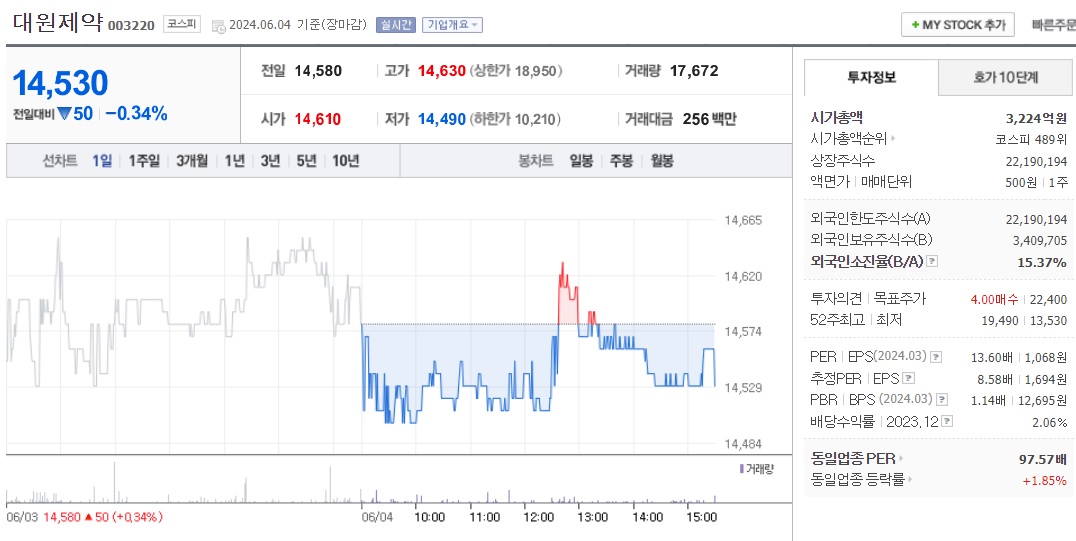Click the 코스피 market label

pos(182,25)
